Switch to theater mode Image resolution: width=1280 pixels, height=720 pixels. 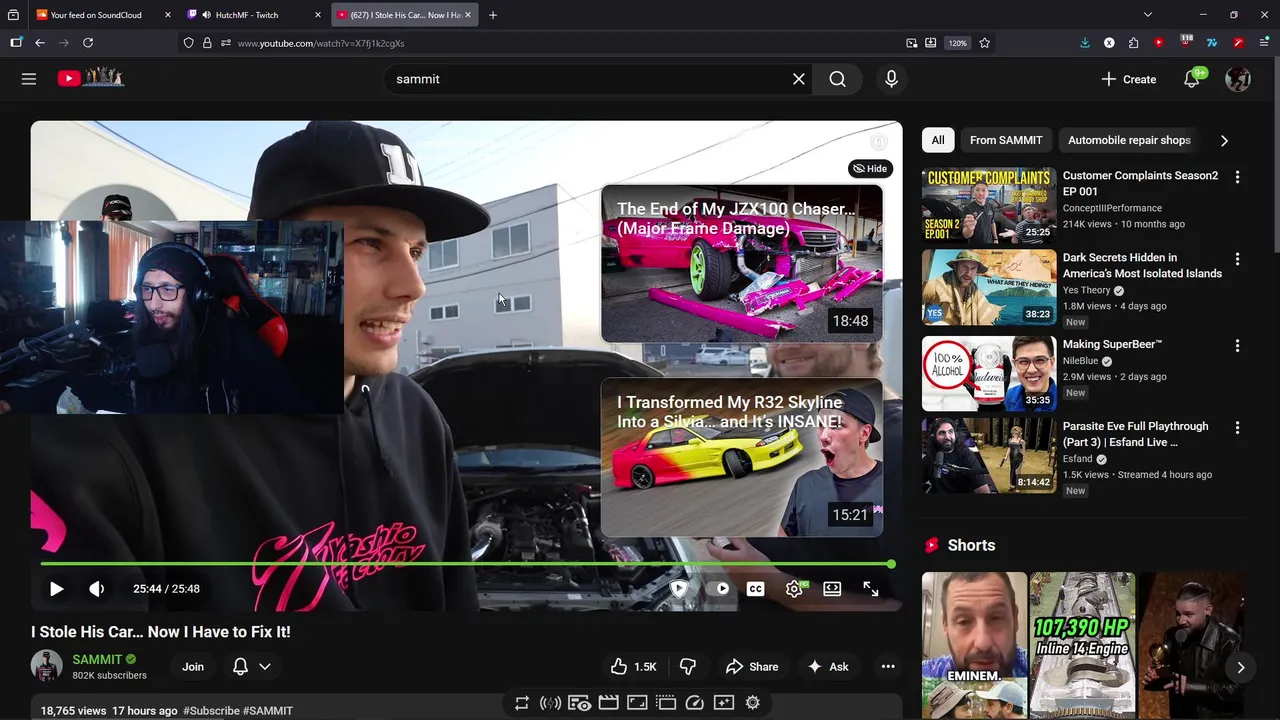pos(832,589)
